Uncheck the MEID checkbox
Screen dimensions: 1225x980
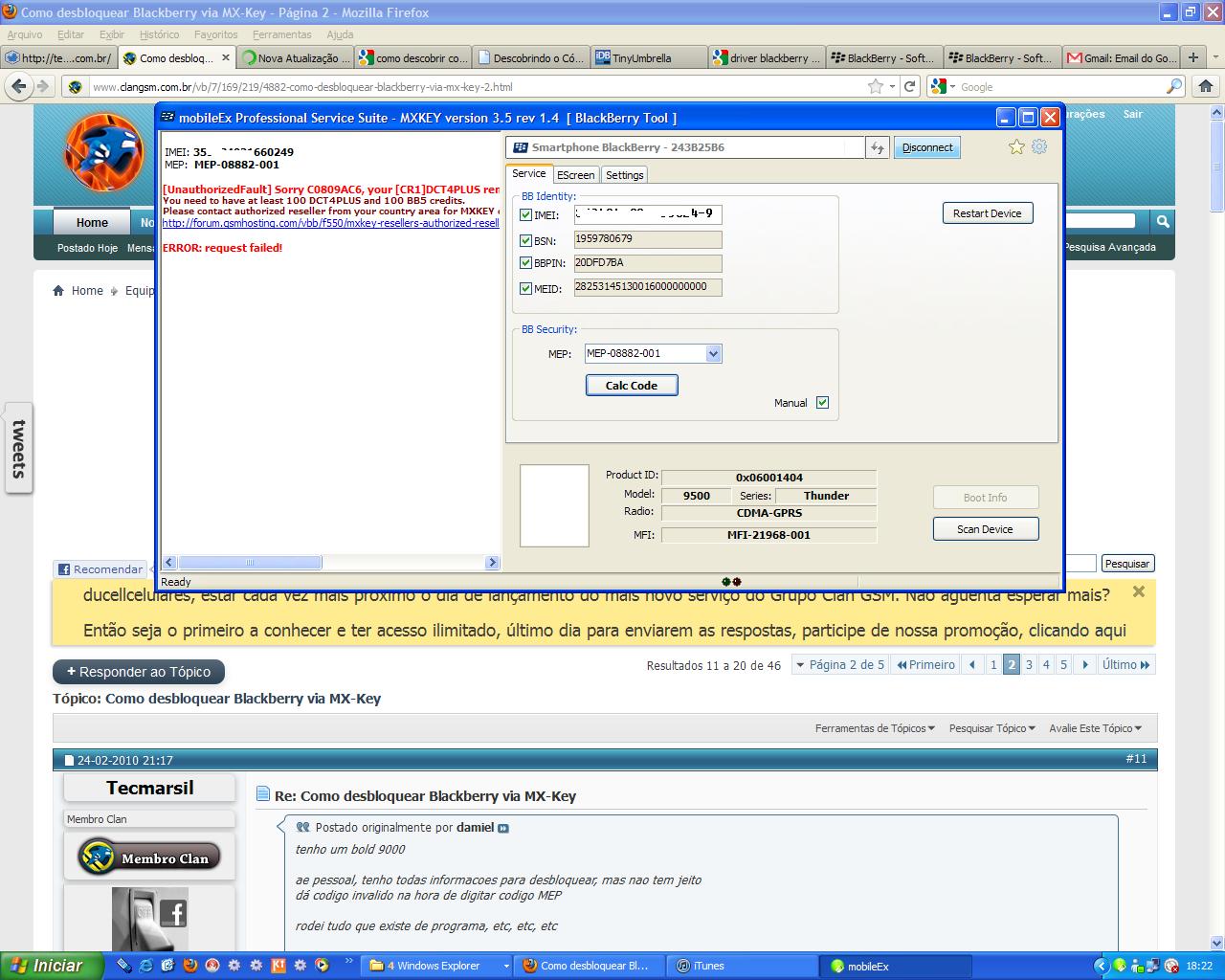point(525,288)
